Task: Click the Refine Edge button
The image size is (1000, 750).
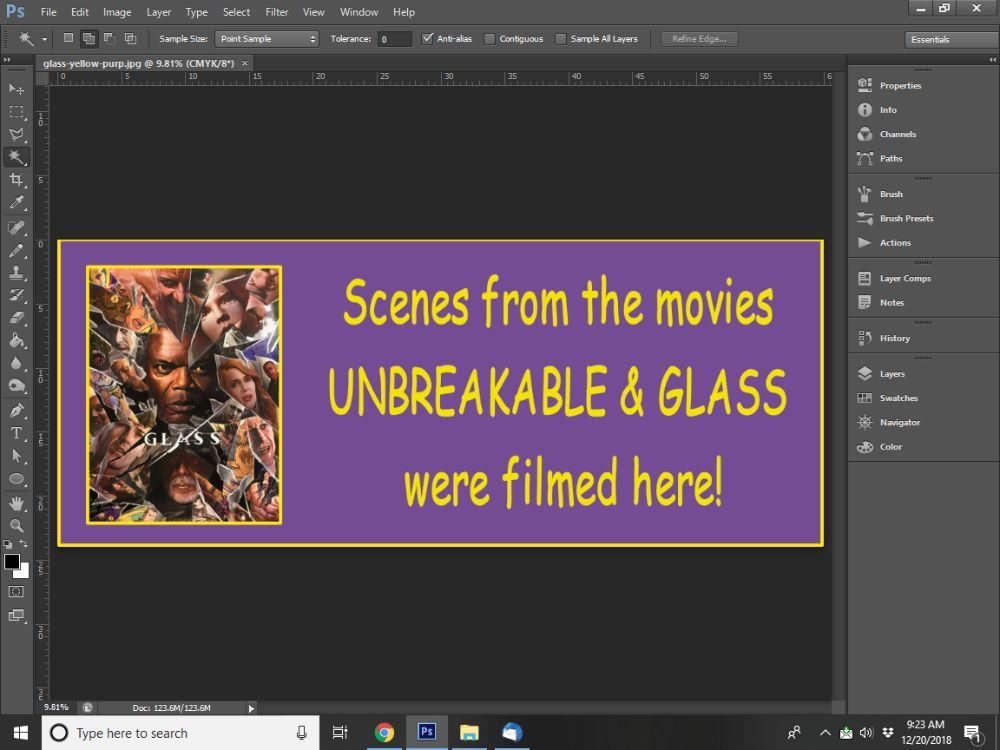Action: [700, 39]
